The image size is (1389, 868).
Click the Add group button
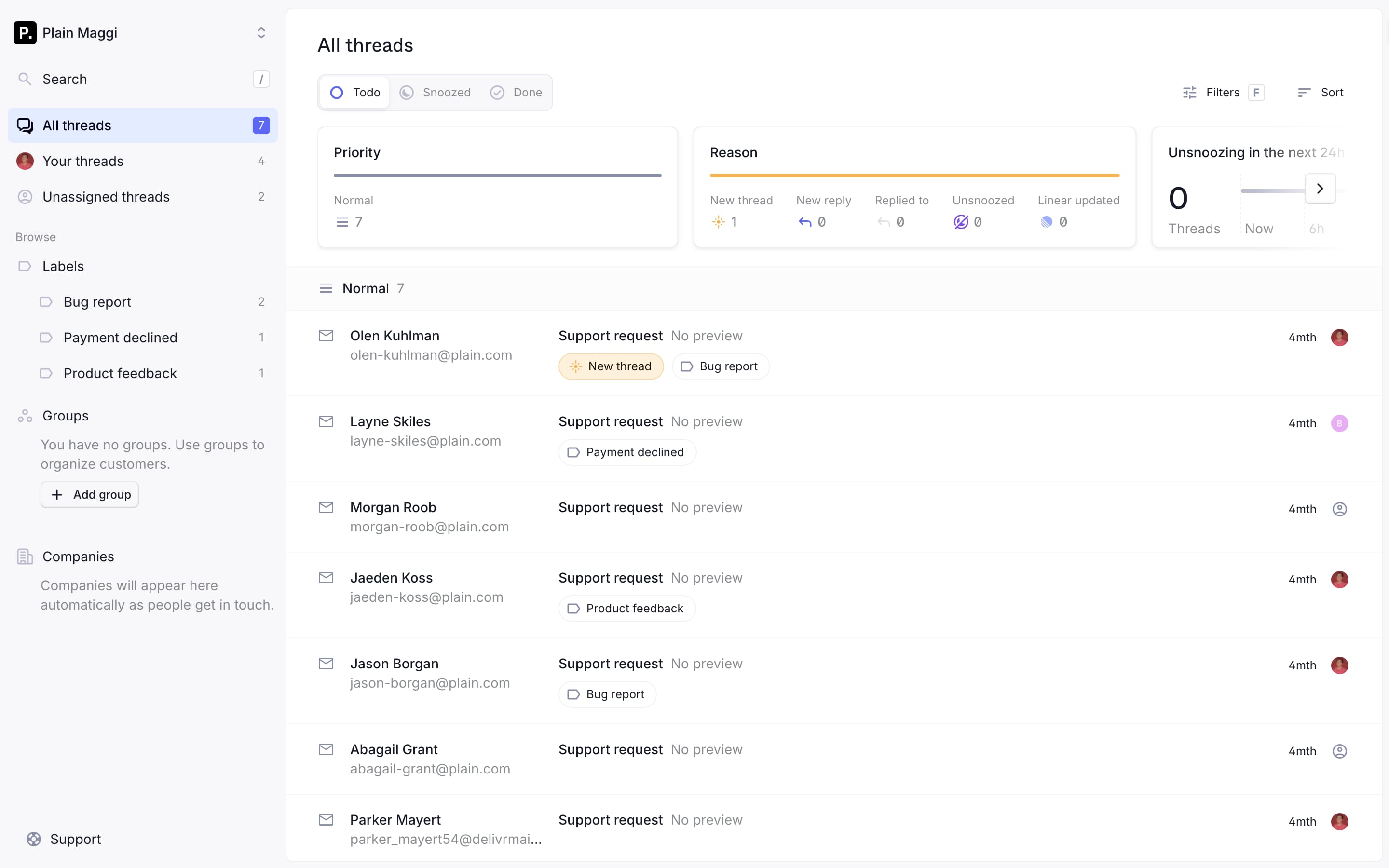coord(90,494)
